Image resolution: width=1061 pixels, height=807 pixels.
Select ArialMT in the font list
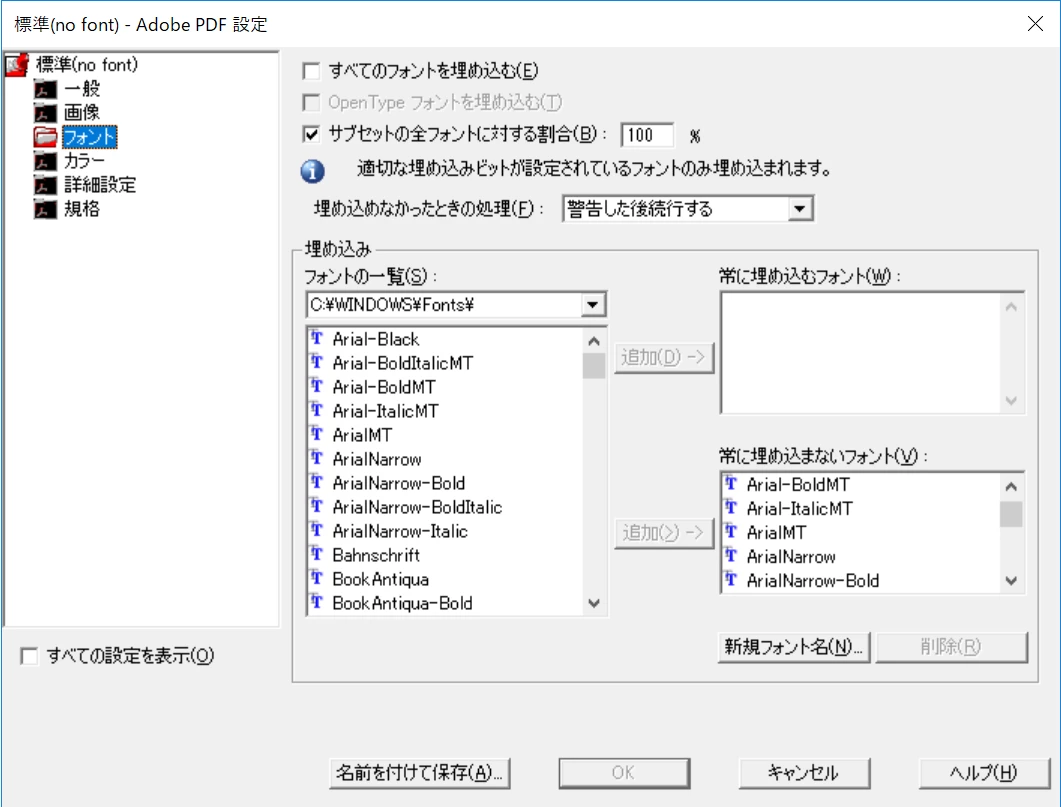(x=362, y=435)
